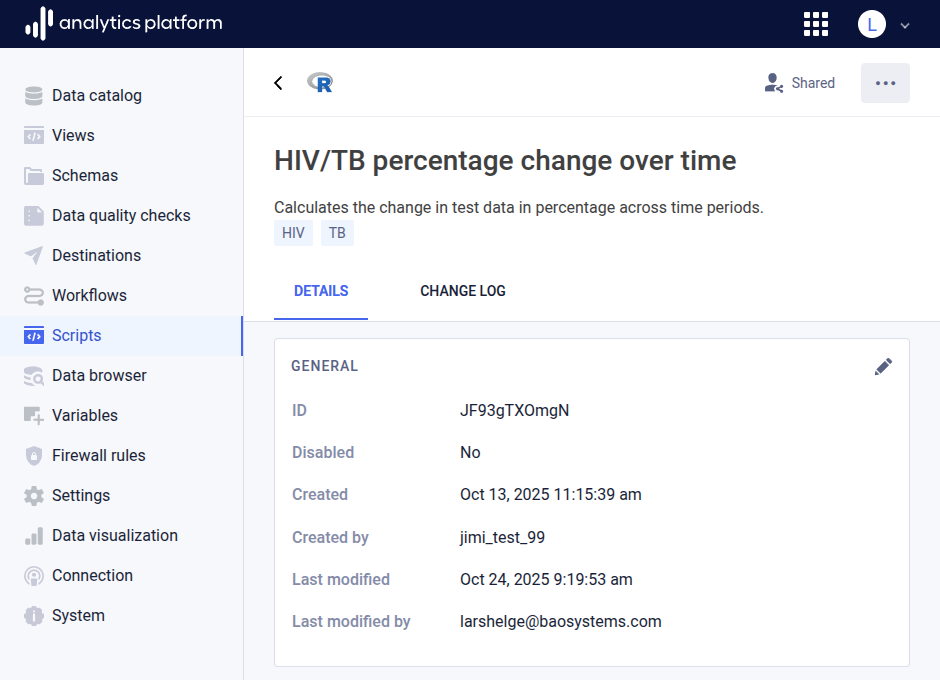This screenshot has height=680, width=940.
Task: Open the Workflows section
Action: coord(89,295)
